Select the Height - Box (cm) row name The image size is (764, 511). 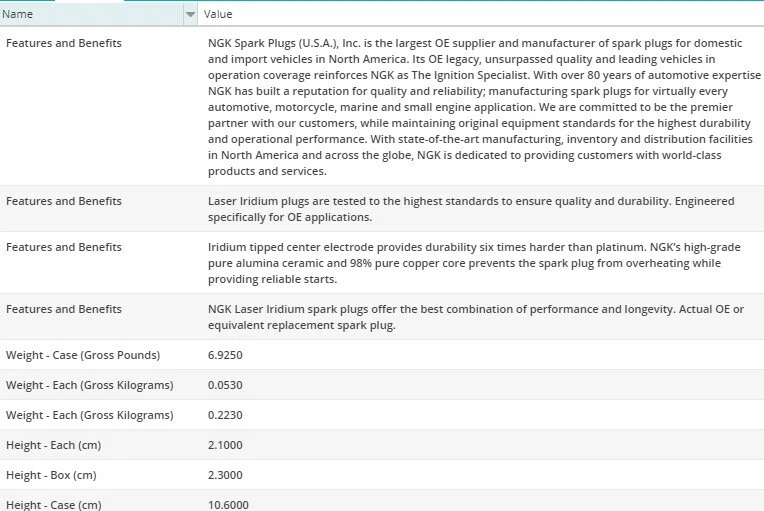pyautogui.click(x=51, y=475)
